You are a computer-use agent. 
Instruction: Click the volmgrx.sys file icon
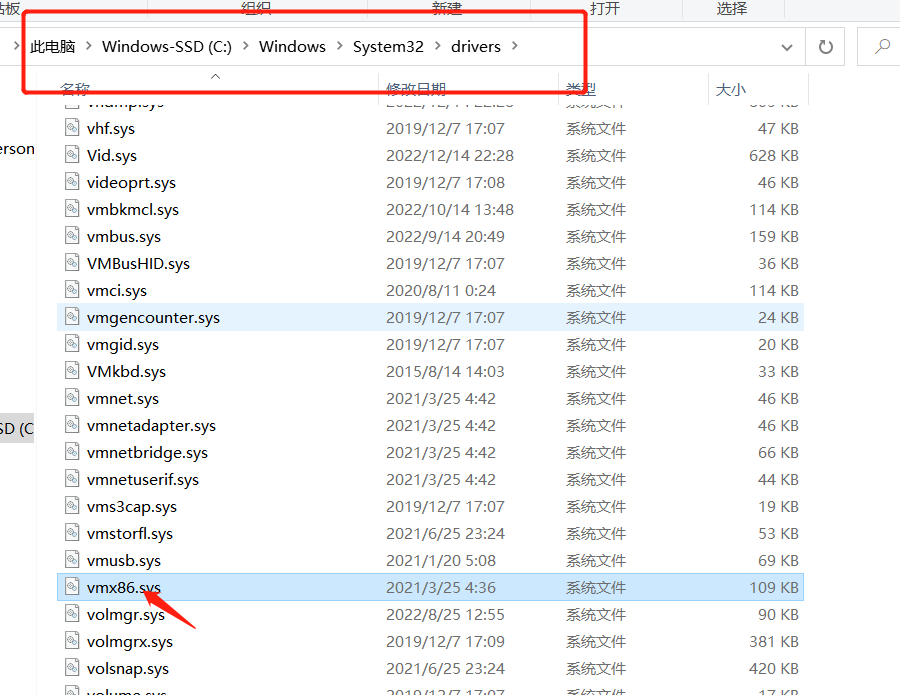tap(72, 640)
